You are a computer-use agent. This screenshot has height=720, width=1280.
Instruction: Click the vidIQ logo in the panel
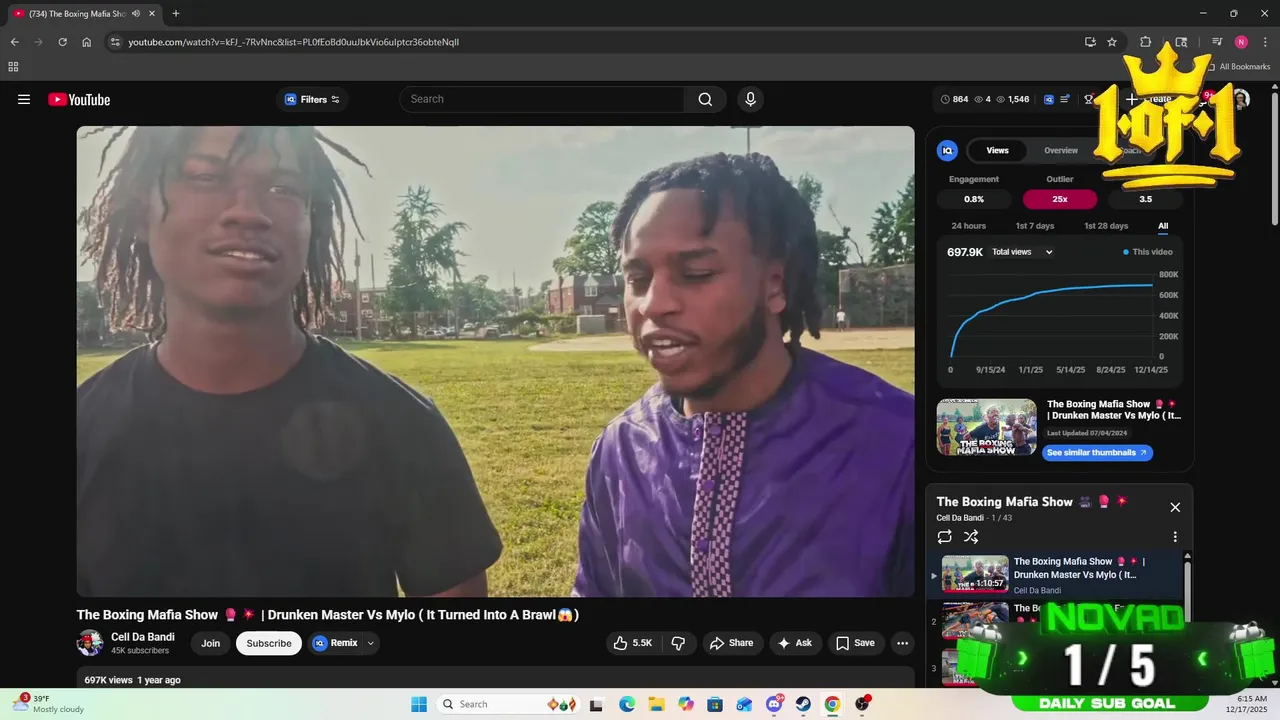pos(947,150)
